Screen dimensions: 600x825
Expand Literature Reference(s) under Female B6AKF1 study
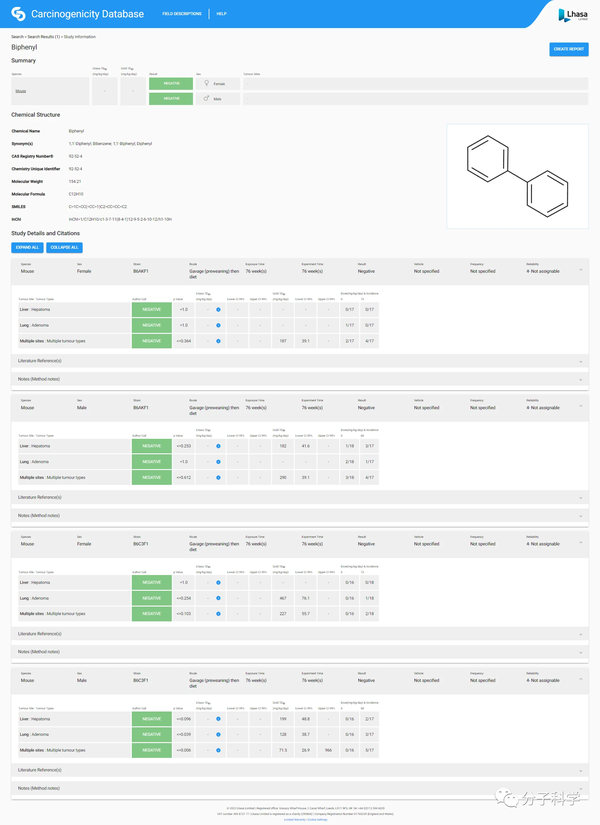(x=300, y=361)
